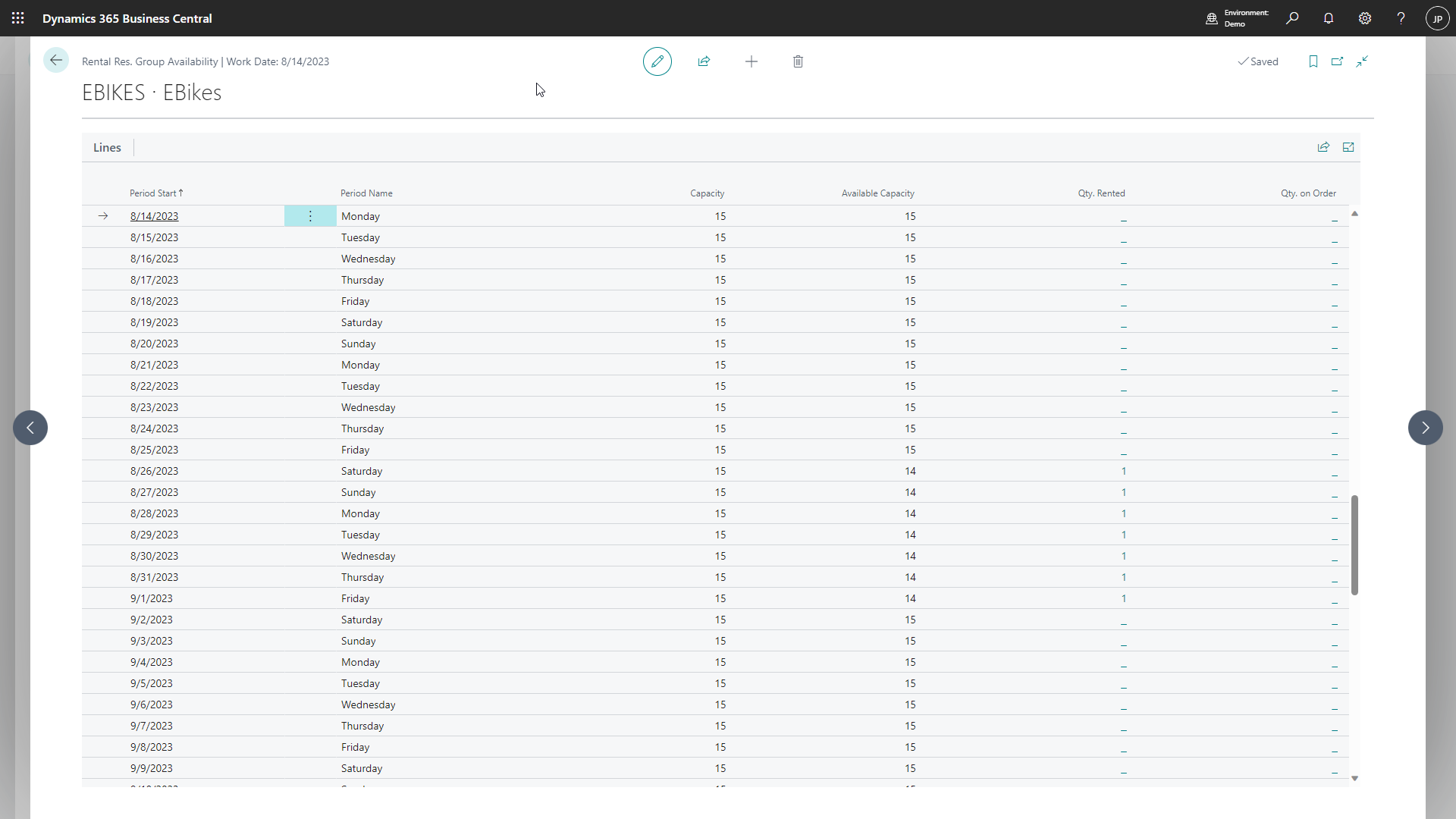Click the Lines vertical scrollbar thumb
1456x819 pixels.
click(1354, 544)
